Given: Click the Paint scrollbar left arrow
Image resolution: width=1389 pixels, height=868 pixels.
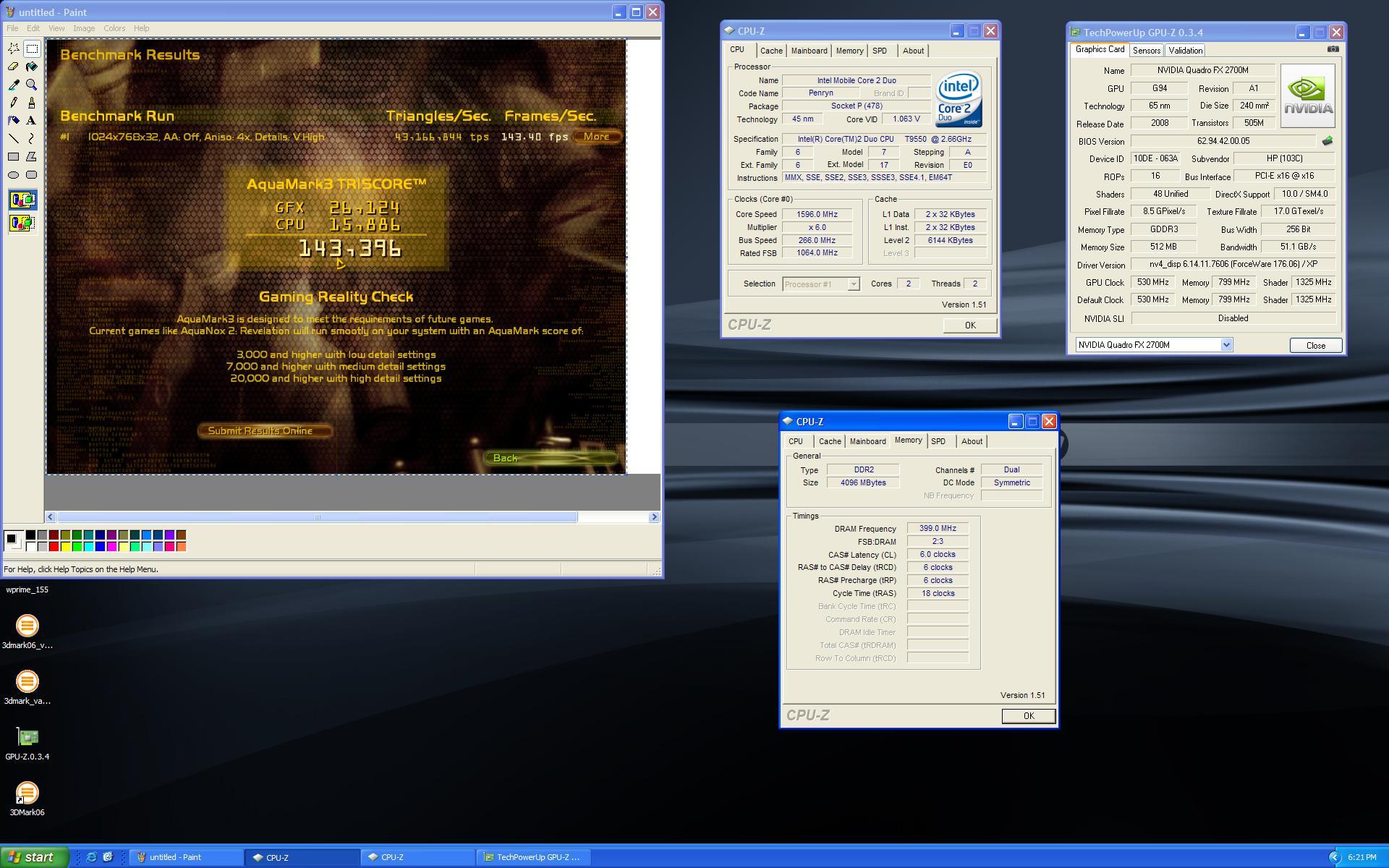Looking at the screenshot, I should pos(51,517).
